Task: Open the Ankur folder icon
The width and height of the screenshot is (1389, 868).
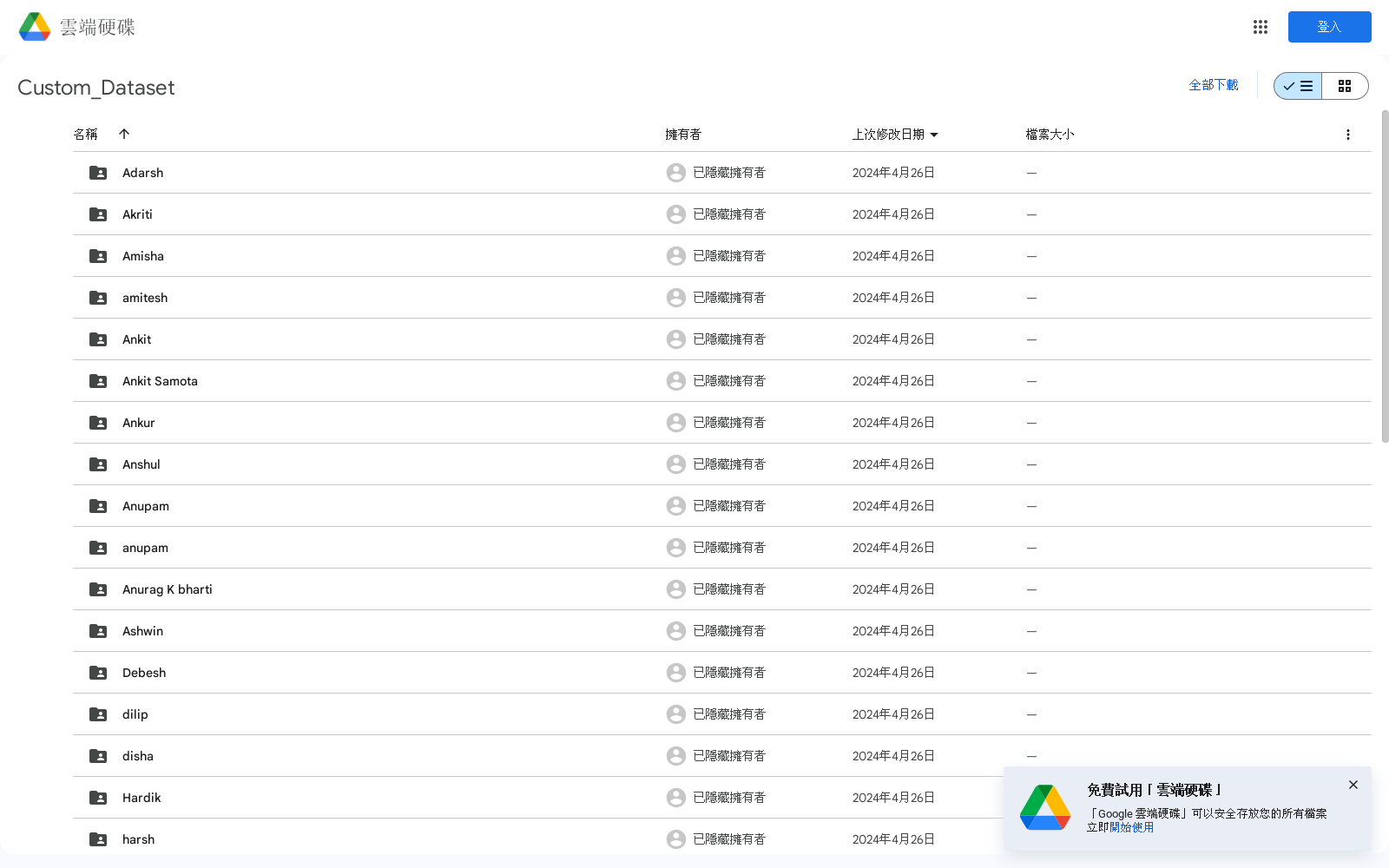Action: pos(98,423)
